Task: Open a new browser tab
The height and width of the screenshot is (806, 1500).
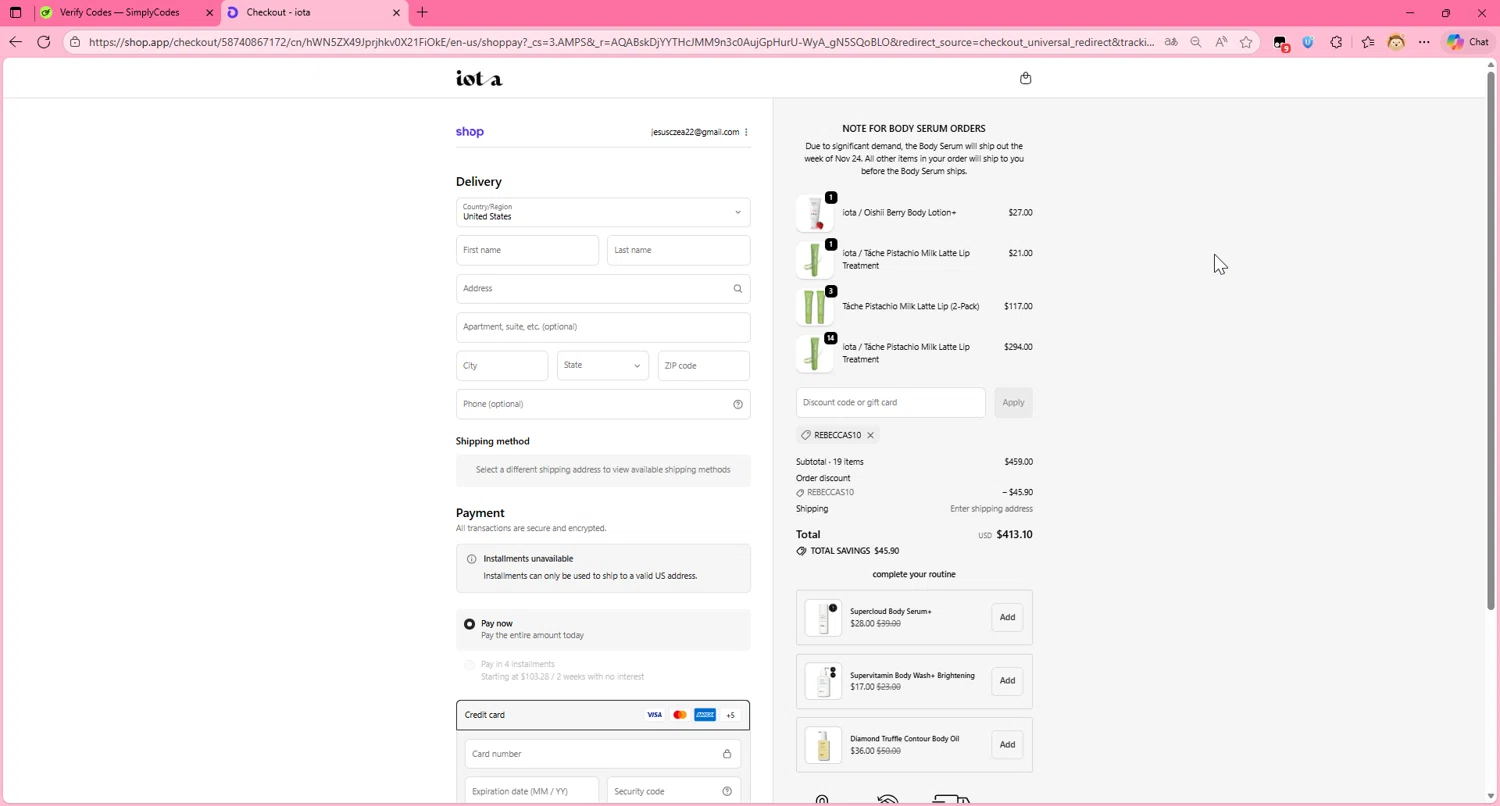Action: coord(422,13)
